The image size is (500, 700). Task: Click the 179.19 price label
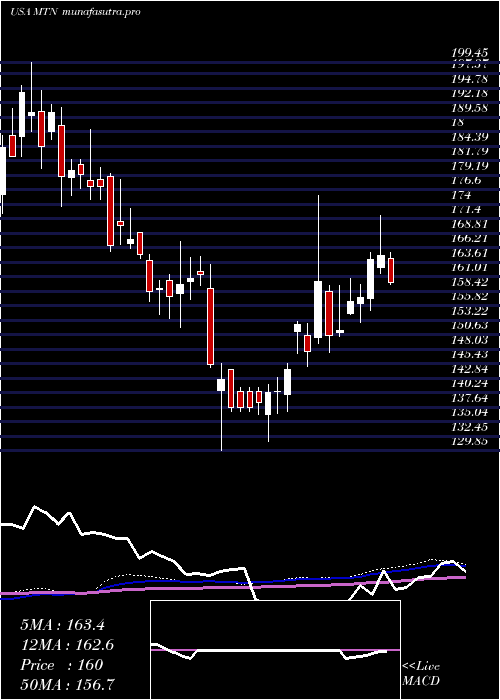(470, 166)
